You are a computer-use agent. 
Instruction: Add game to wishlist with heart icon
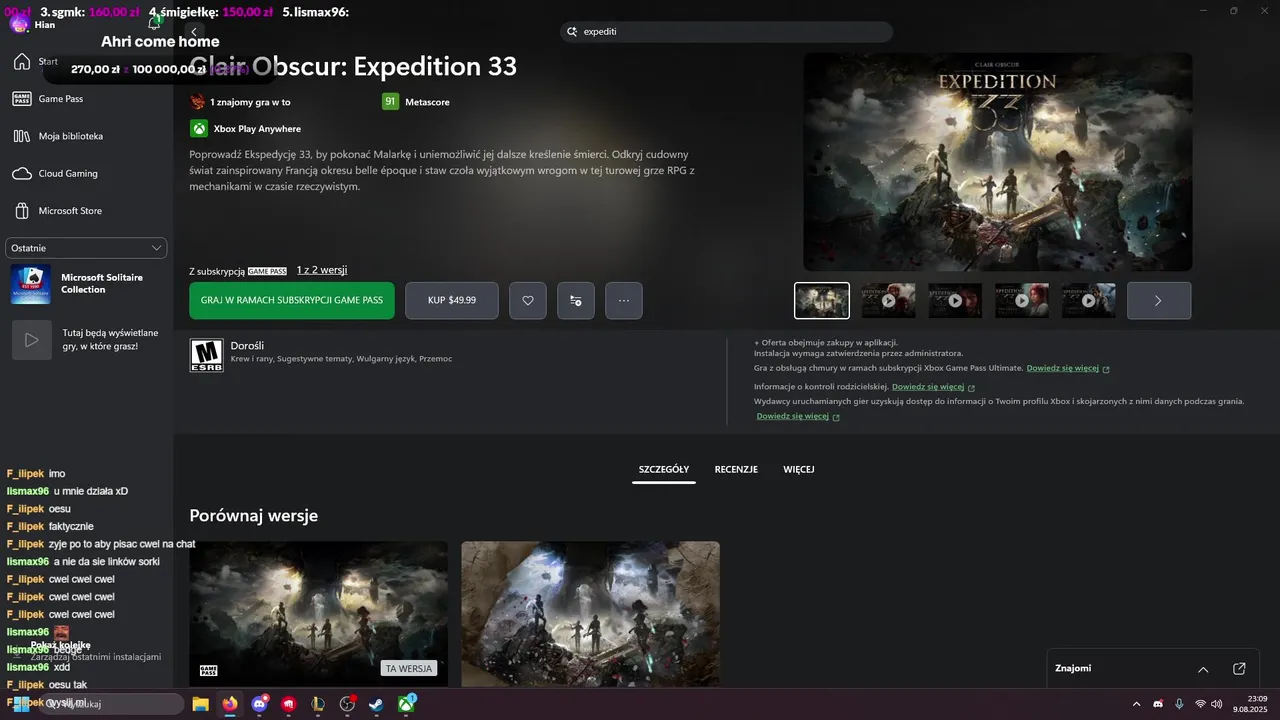point(528,300)
